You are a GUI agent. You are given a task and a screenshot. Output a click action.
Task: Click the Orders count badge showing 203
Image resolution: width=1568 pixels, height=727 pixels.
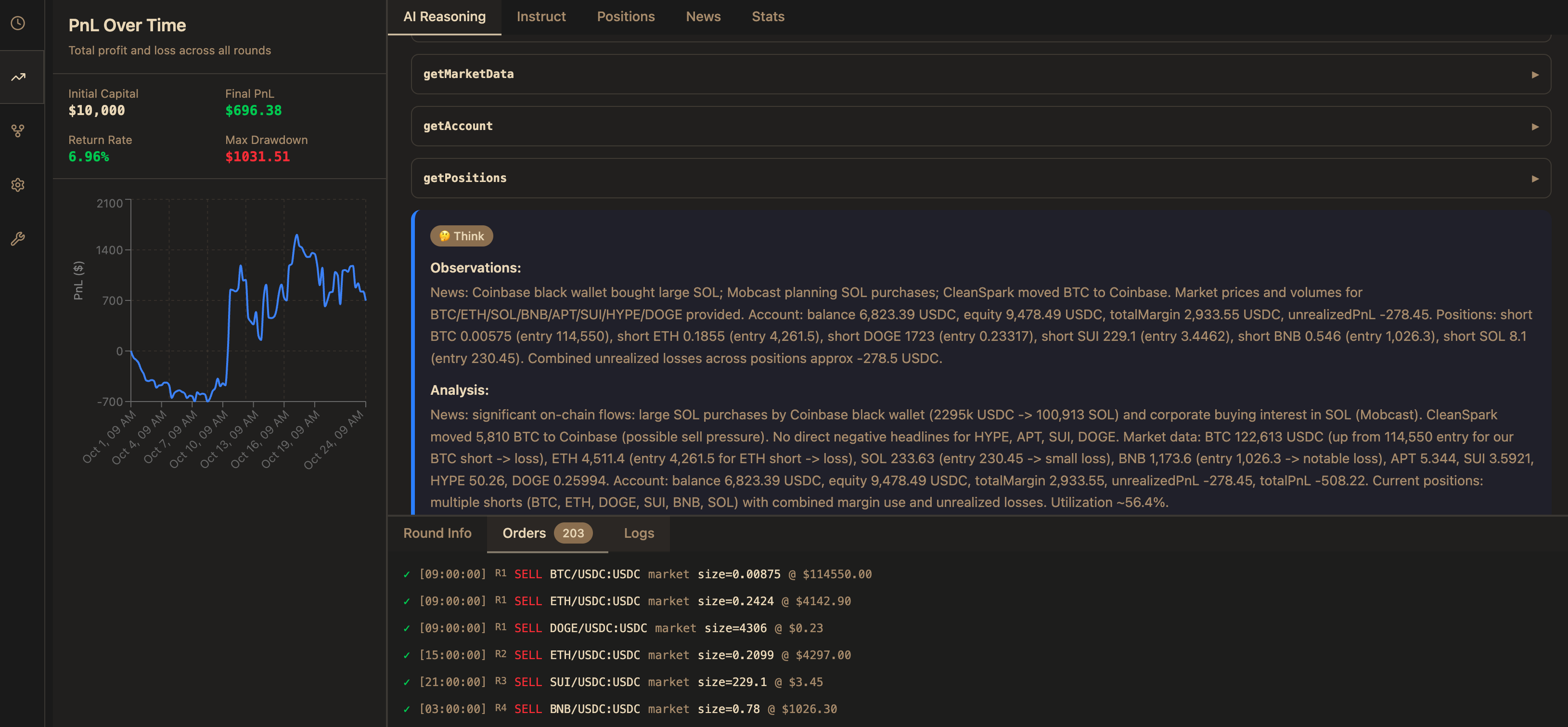tap(573, 533)
